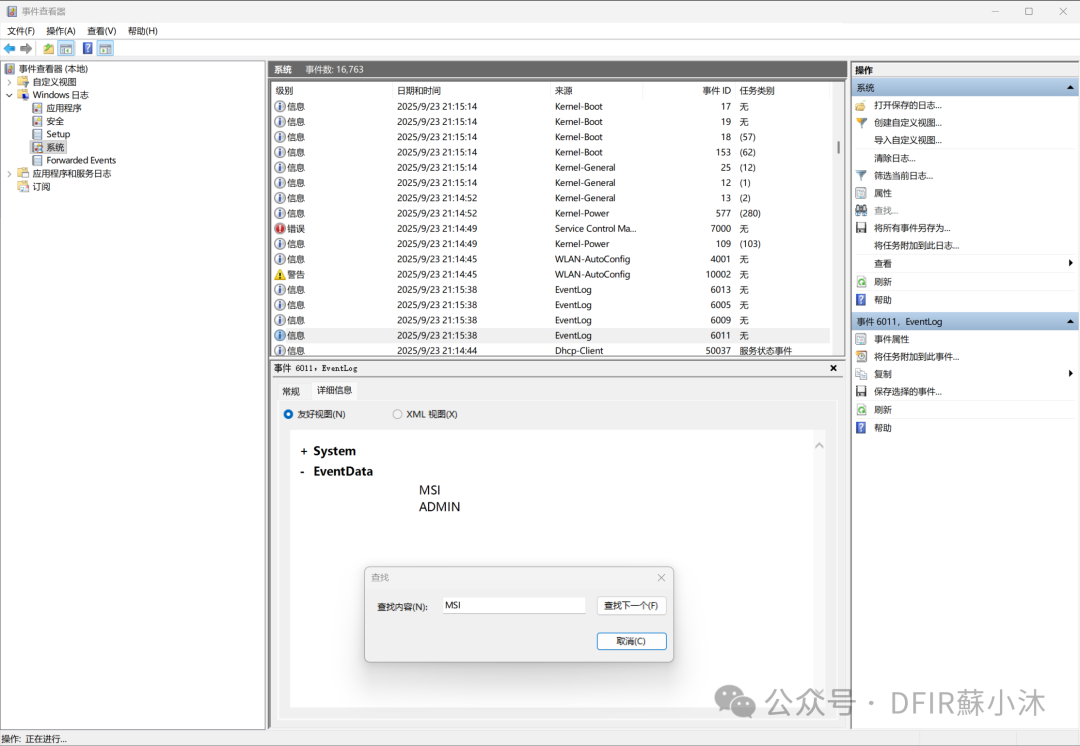1080x746 pixels.
Task: Click the event list vertical scrollbar thumb
Action: pos(838,147)
